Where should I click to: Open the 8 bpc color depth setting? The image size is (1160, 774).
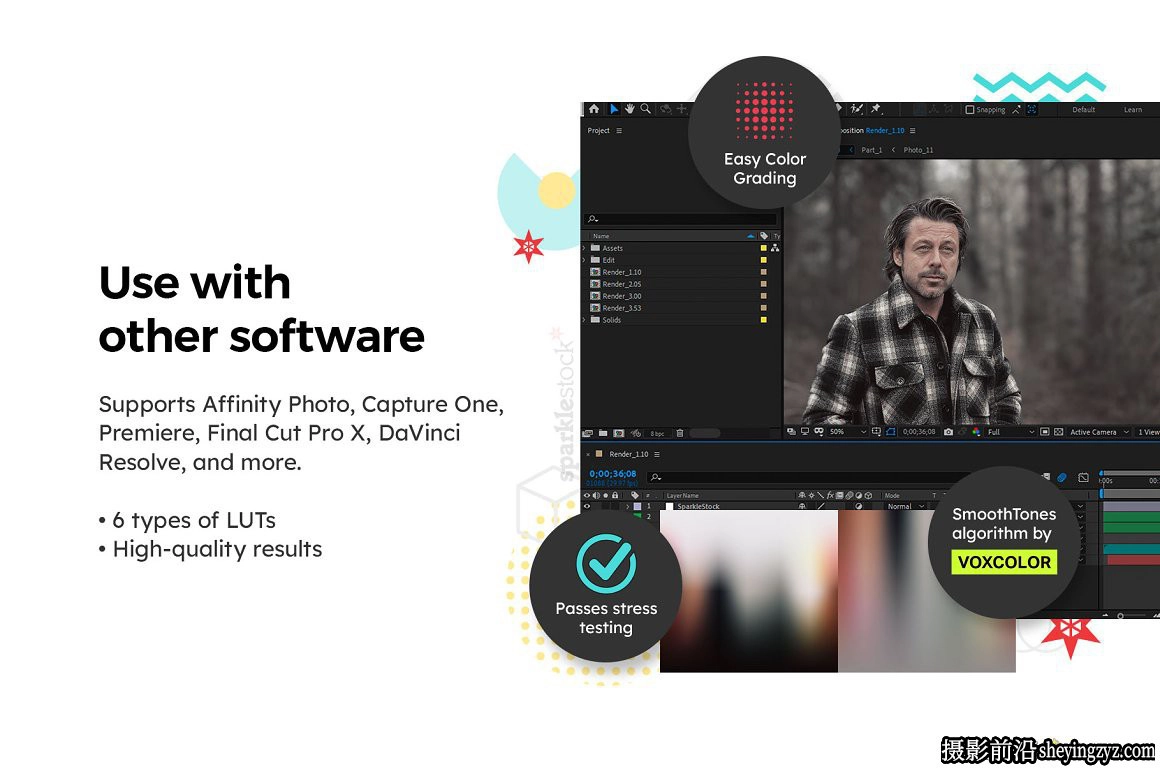coord(657,434)
